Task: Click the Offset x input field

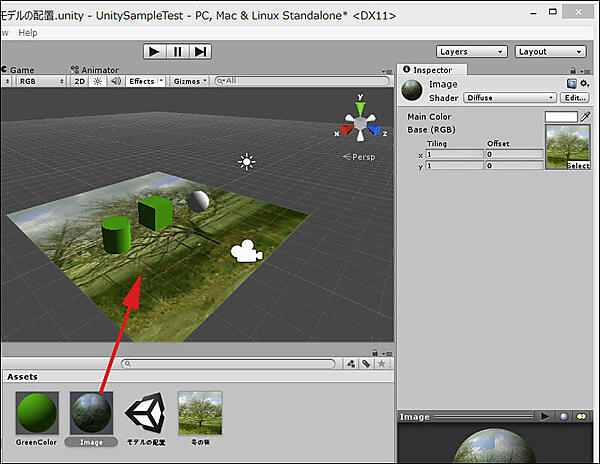Action: click(514, 154)
